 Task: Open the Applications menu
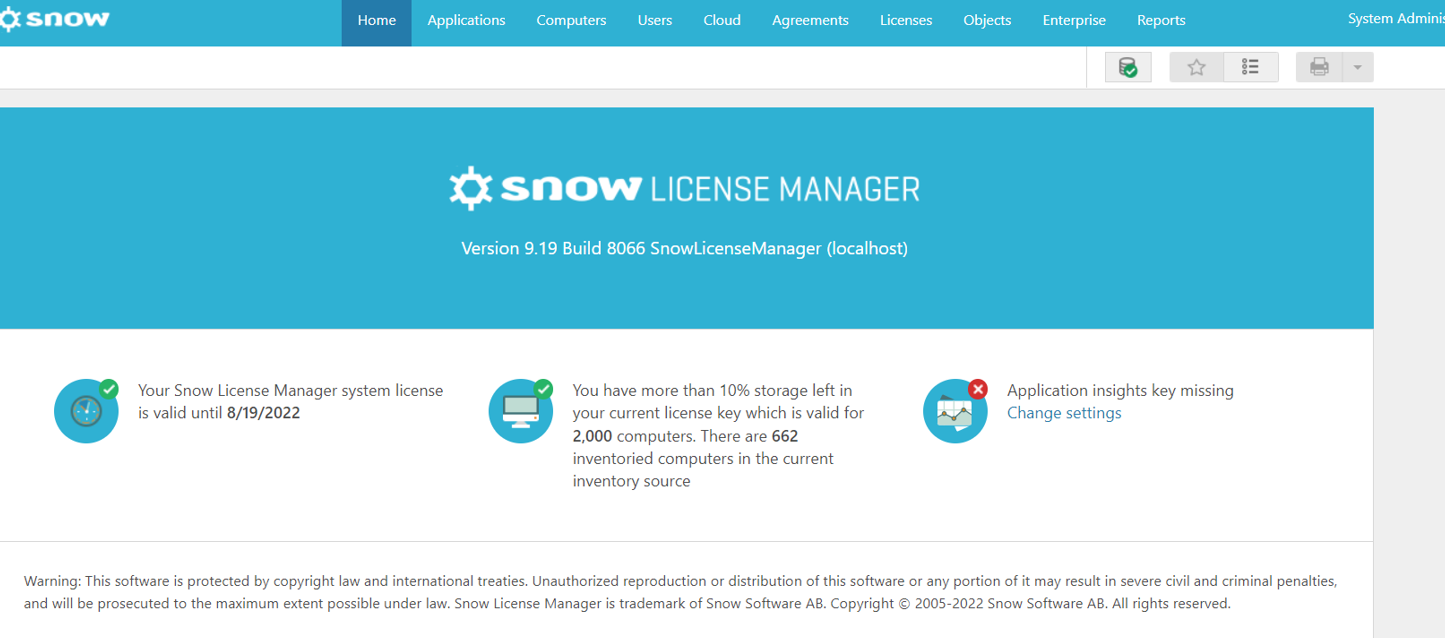pyautogui.click(x=466, y=20)
